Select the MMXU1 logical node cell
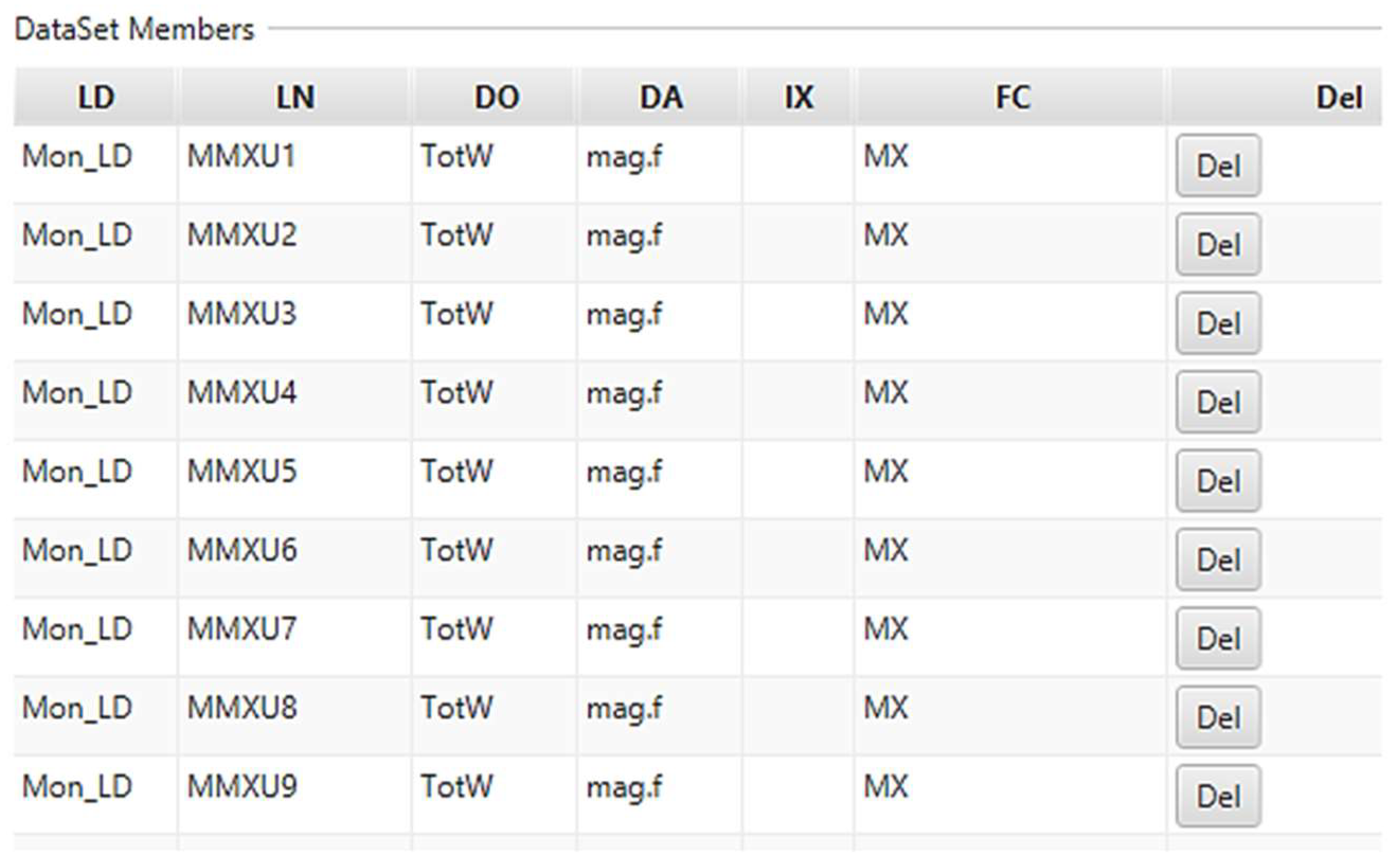The width and height of the screenshot is (1391, 868). click(x=241, y=156)
